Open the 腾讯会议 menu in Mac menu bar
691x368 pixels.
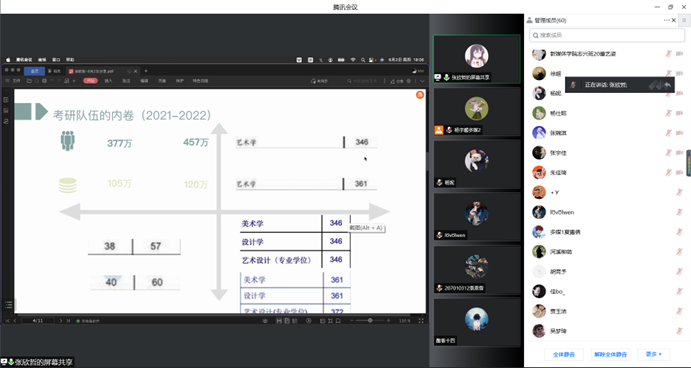point(24,59)
